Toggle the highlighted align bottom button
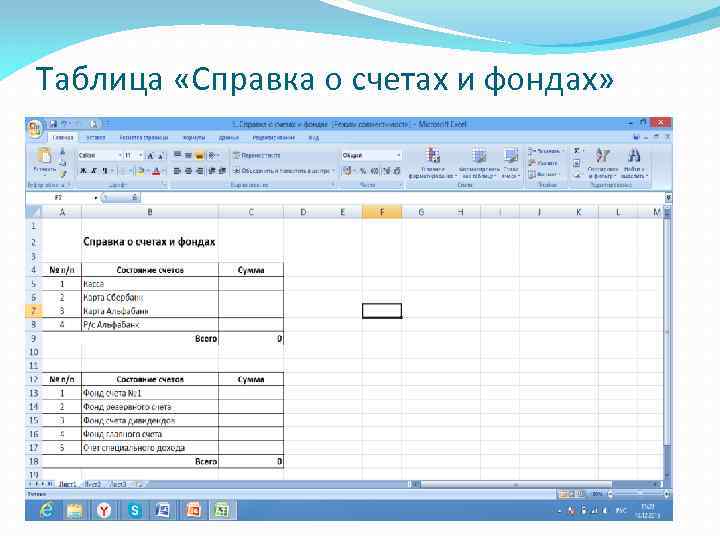Screen dimensions: 720x540 (x=199, y=156)
